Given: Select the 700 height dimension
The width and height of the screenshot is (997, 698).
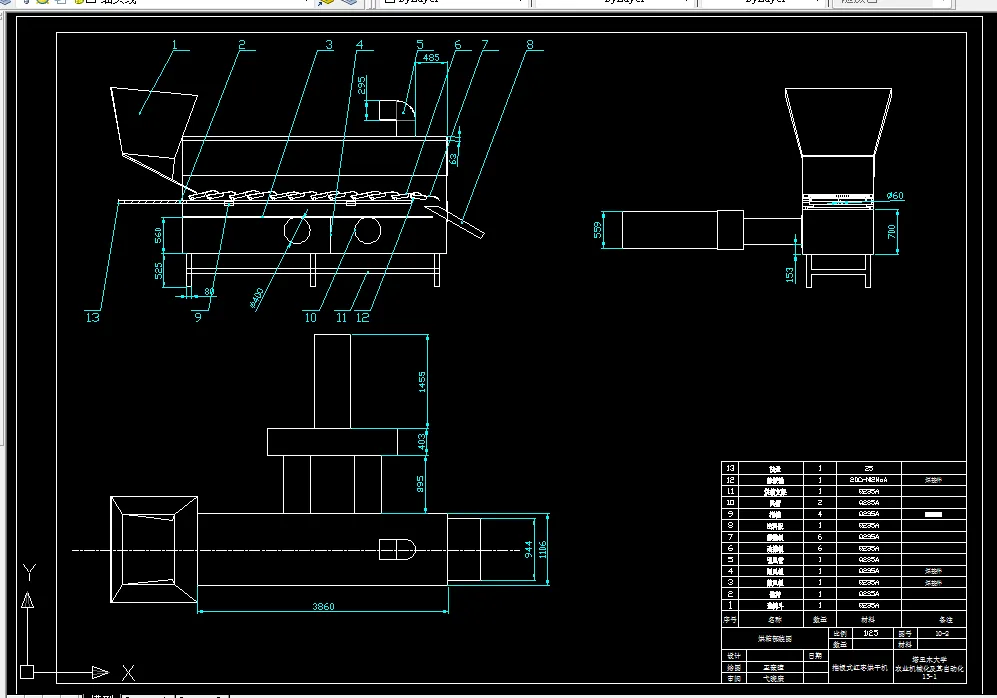Looking at the screenshot, I should (x=891, y=231).
